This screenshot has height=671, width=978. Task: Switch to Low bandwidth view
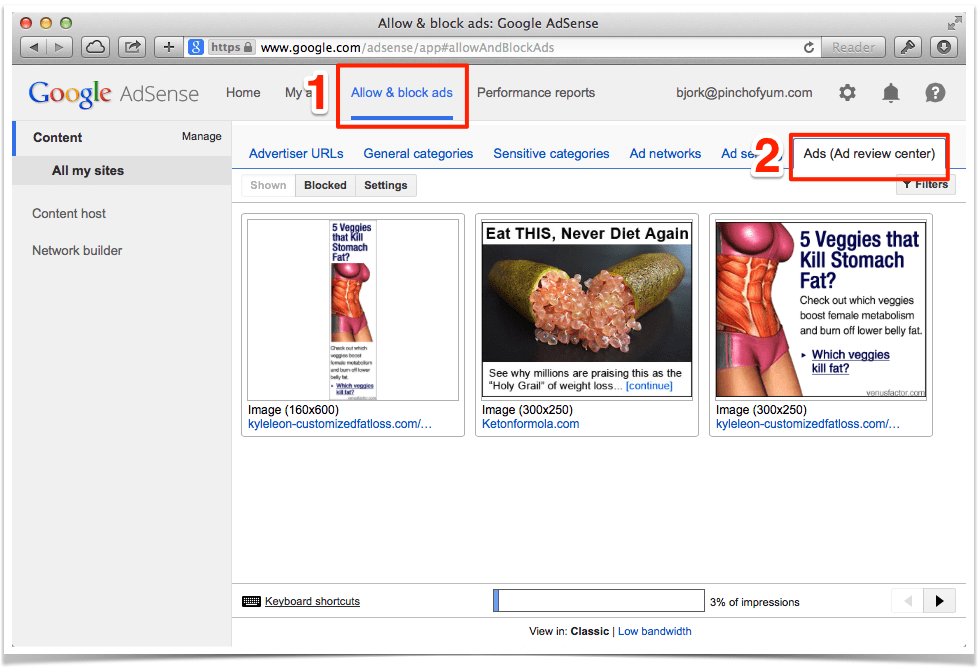click(655, 631)
